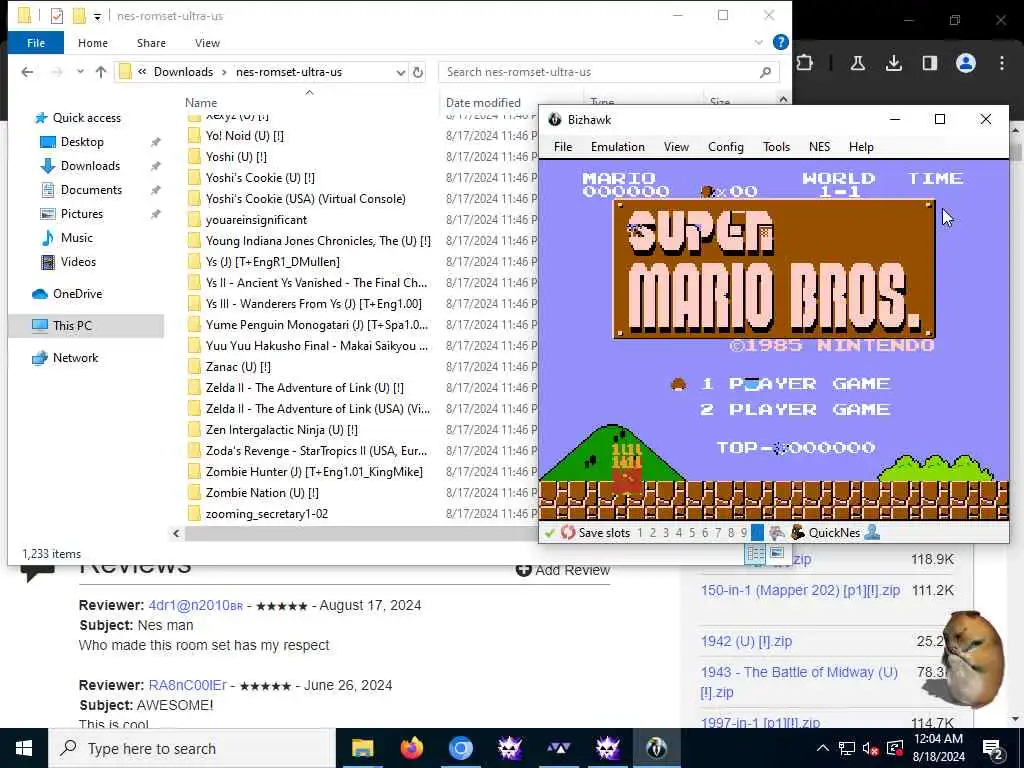Refresh the nes-romset-ultra-us folder

coord(418,72)
